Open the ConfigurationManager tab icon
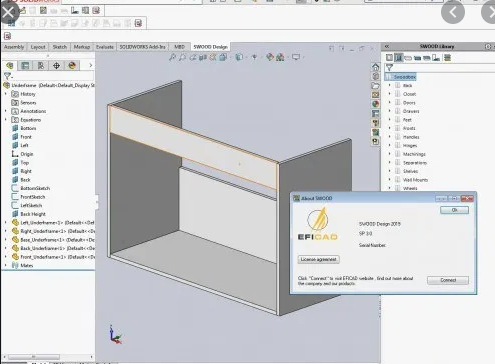495x364 pixels. (x=41, y=65)
